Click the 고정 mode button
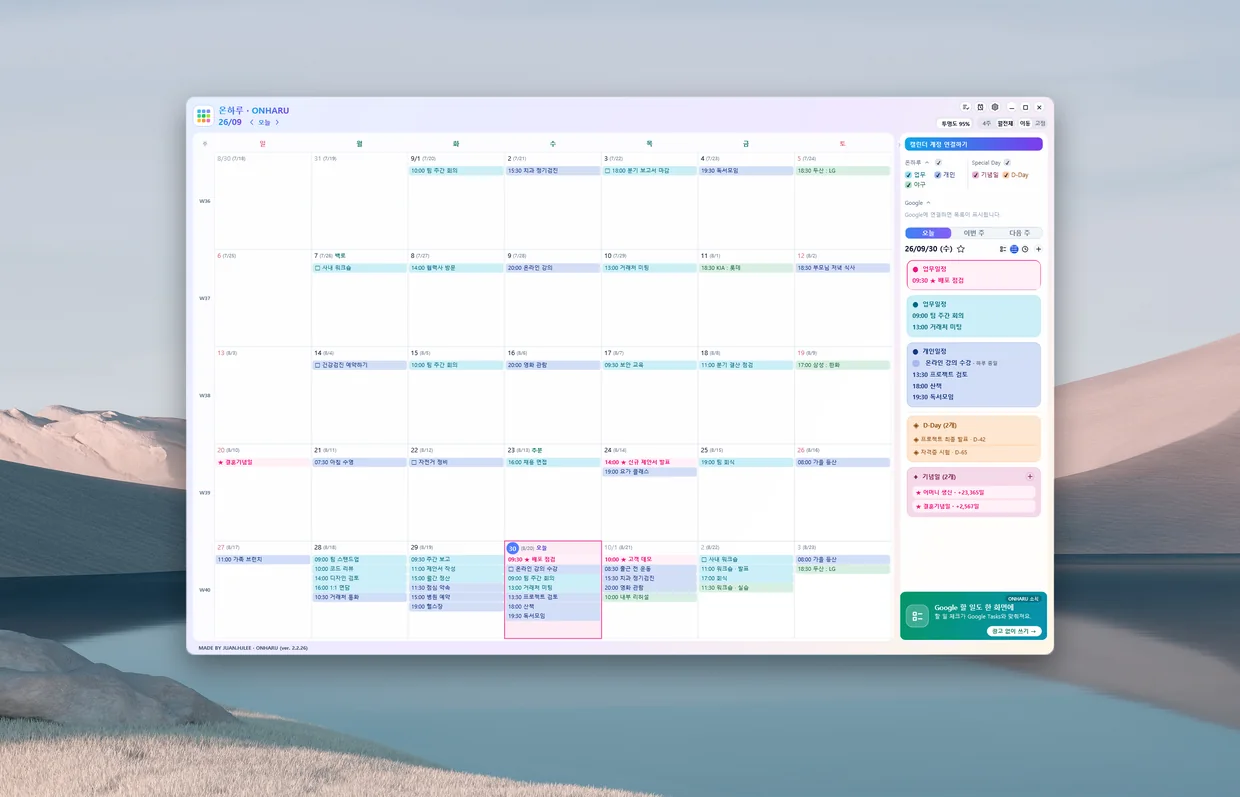 click(1040, 124)
